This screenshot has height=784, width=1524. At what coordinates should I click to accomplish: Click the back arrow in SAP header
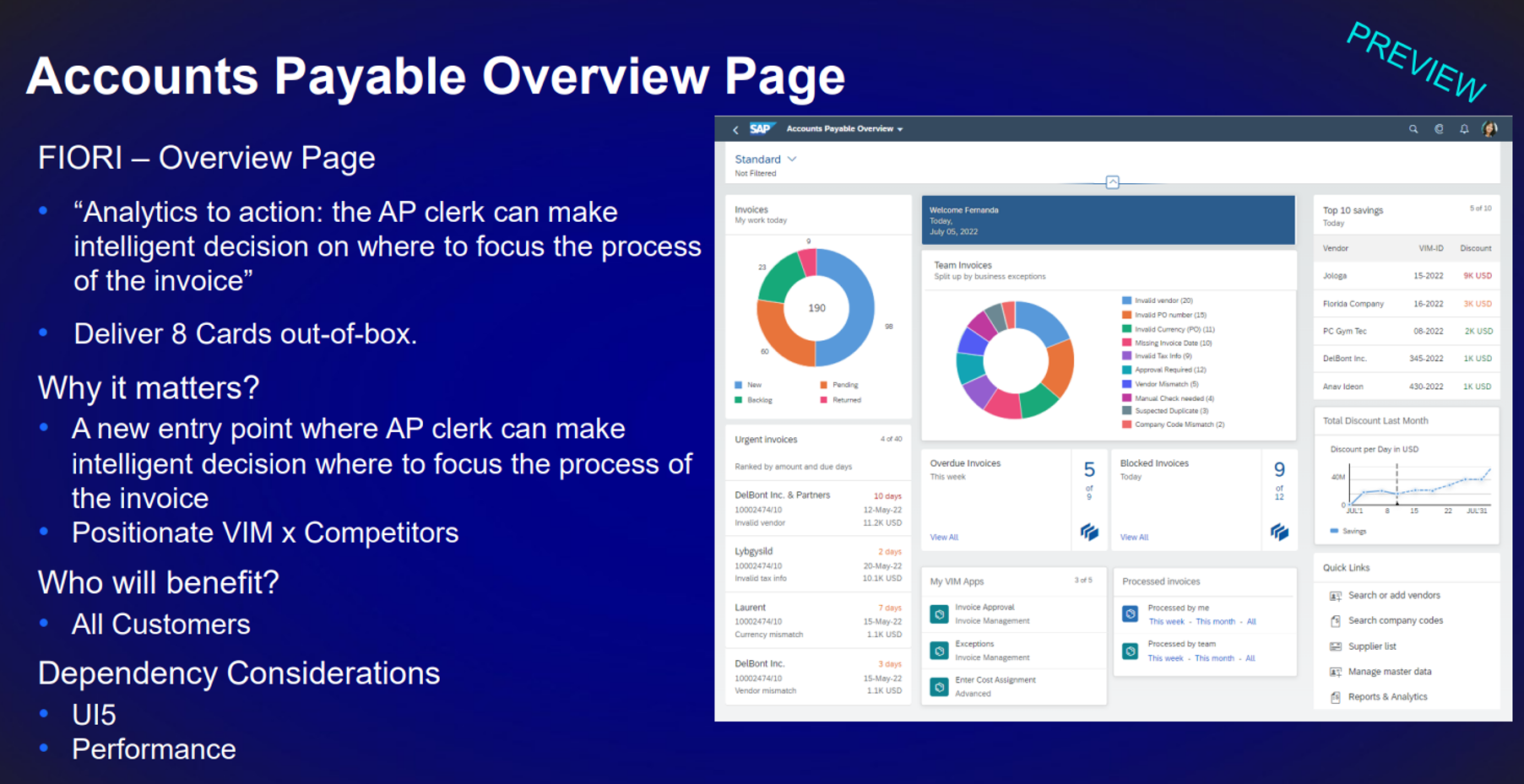pyautogui.click(x=735, y=129)
